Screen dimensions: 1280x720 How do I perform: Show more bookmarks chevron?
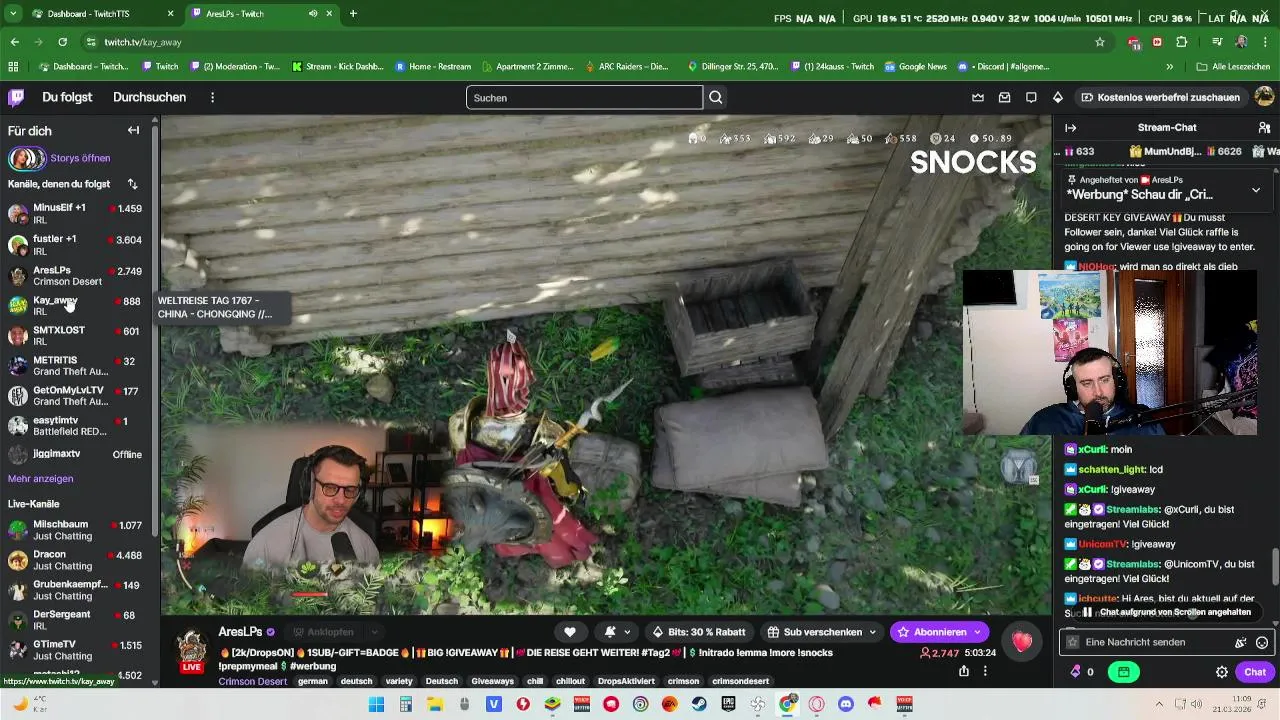(1169, 67)
